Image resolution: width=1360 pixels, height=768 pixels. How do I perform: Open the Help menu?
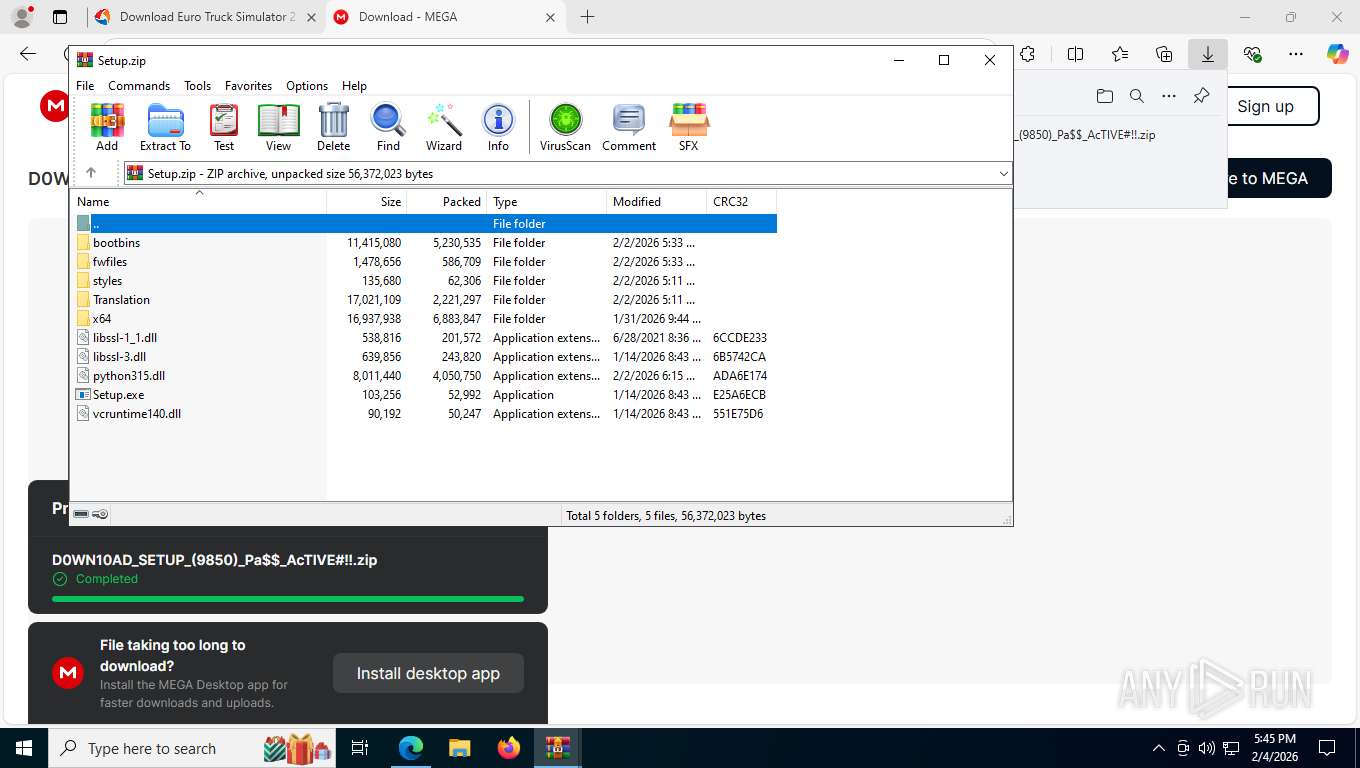(354, 86)
